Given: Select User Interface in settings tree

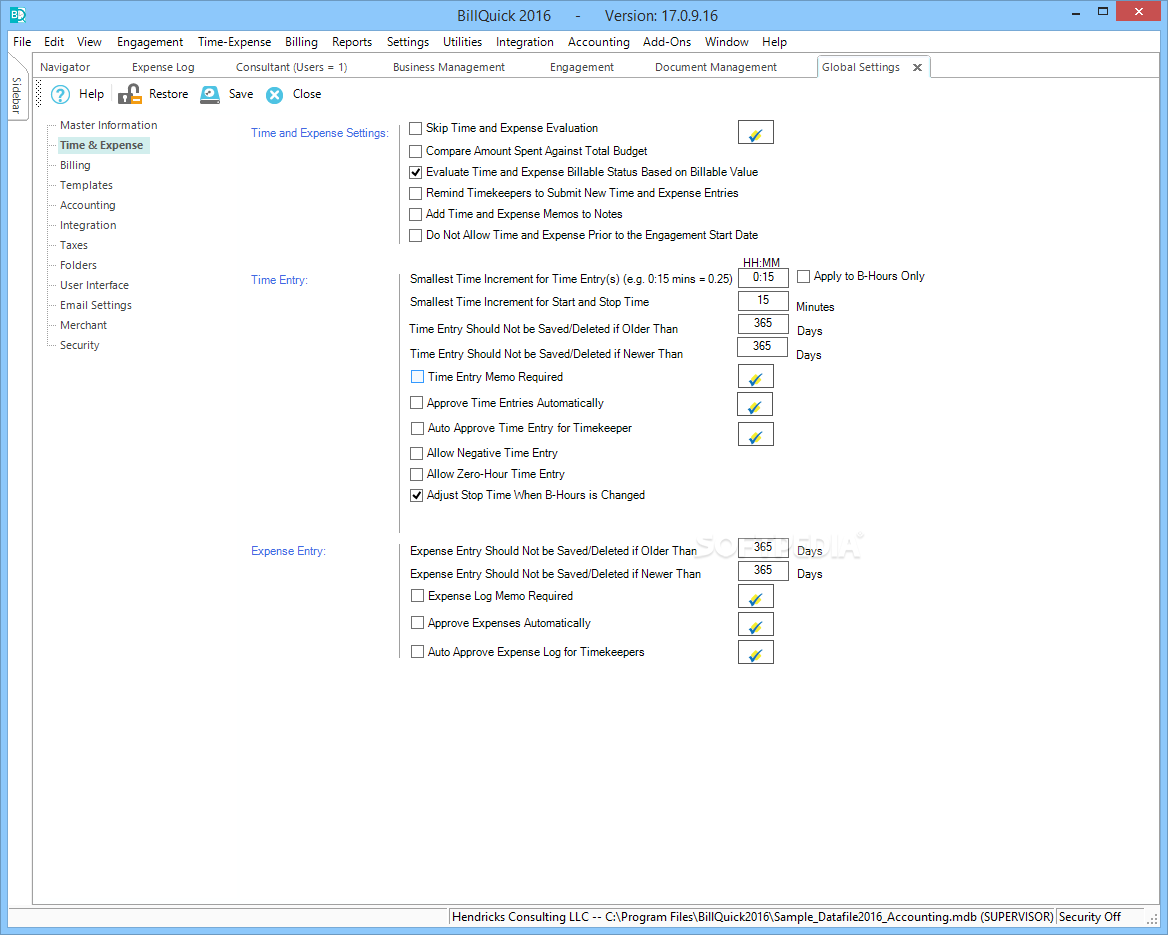Looking at the screenshot, I should click(95, 286).
